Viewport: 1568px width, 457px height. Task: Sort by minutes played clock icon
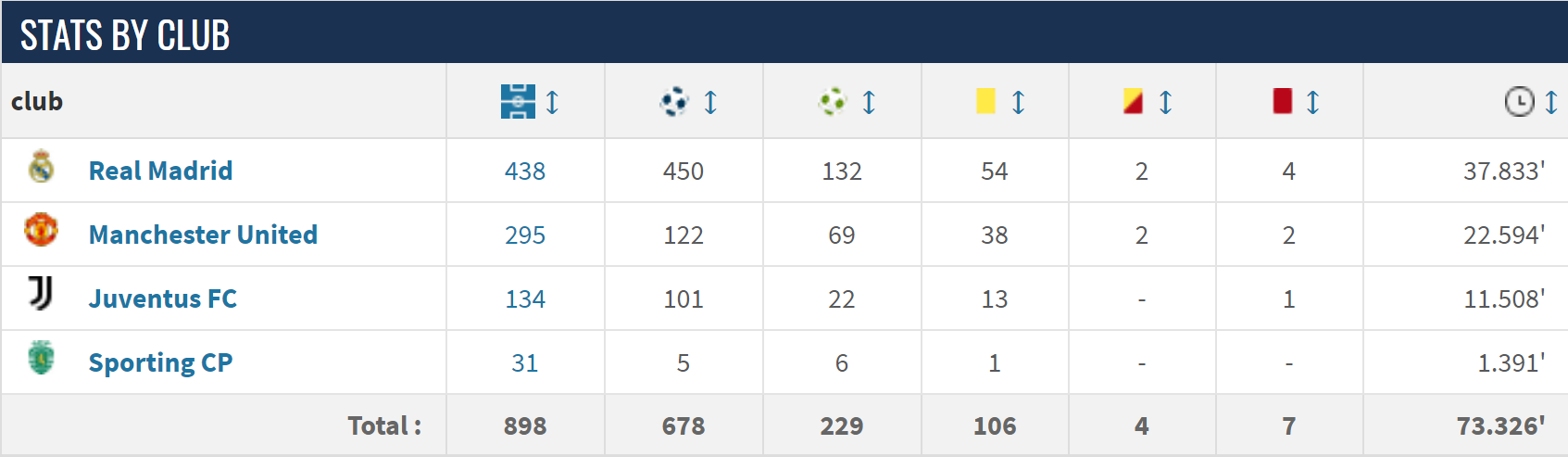[1519, 101]
